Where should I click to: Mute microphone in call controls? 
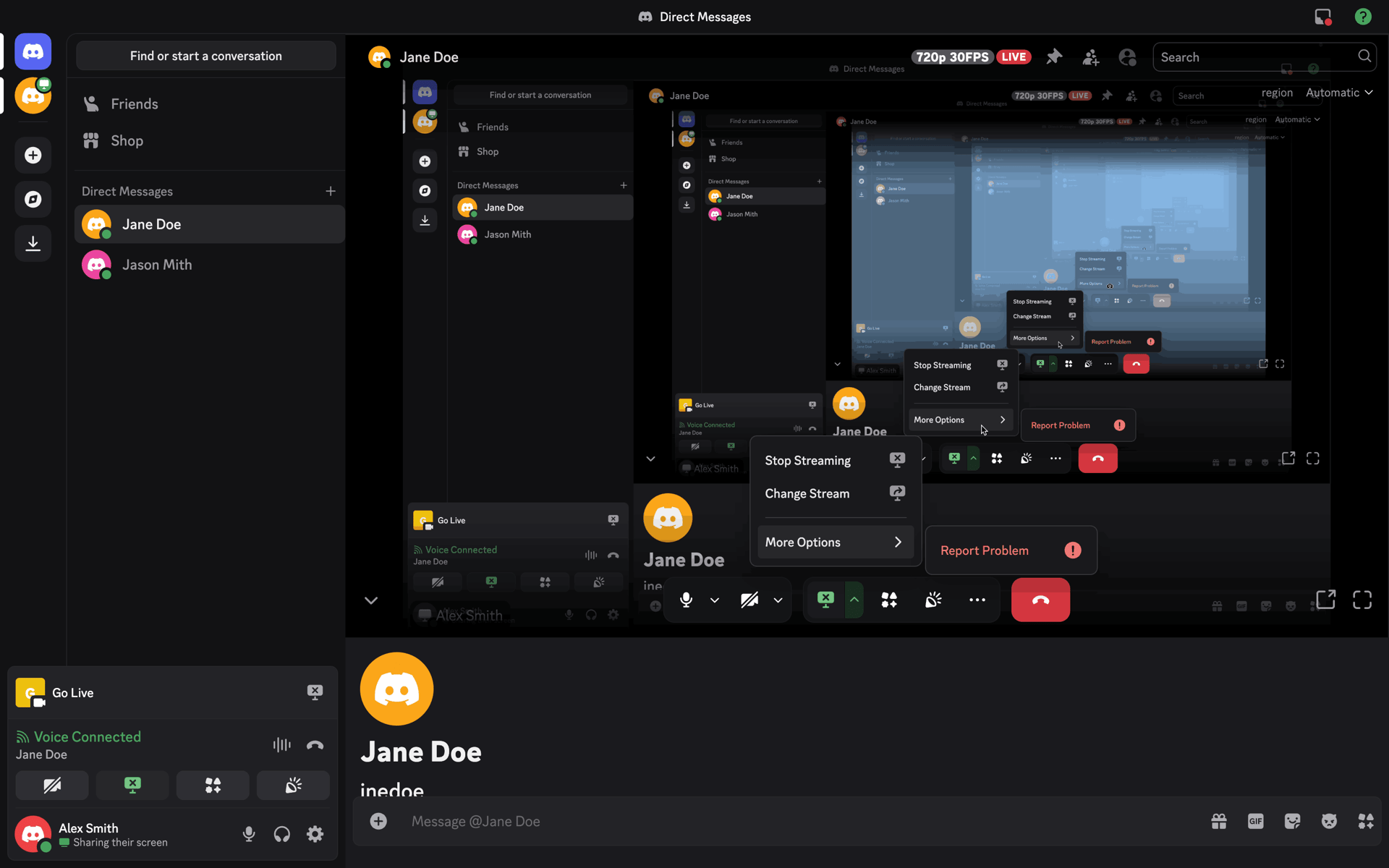pyautogui.click(x=686, y=600)
